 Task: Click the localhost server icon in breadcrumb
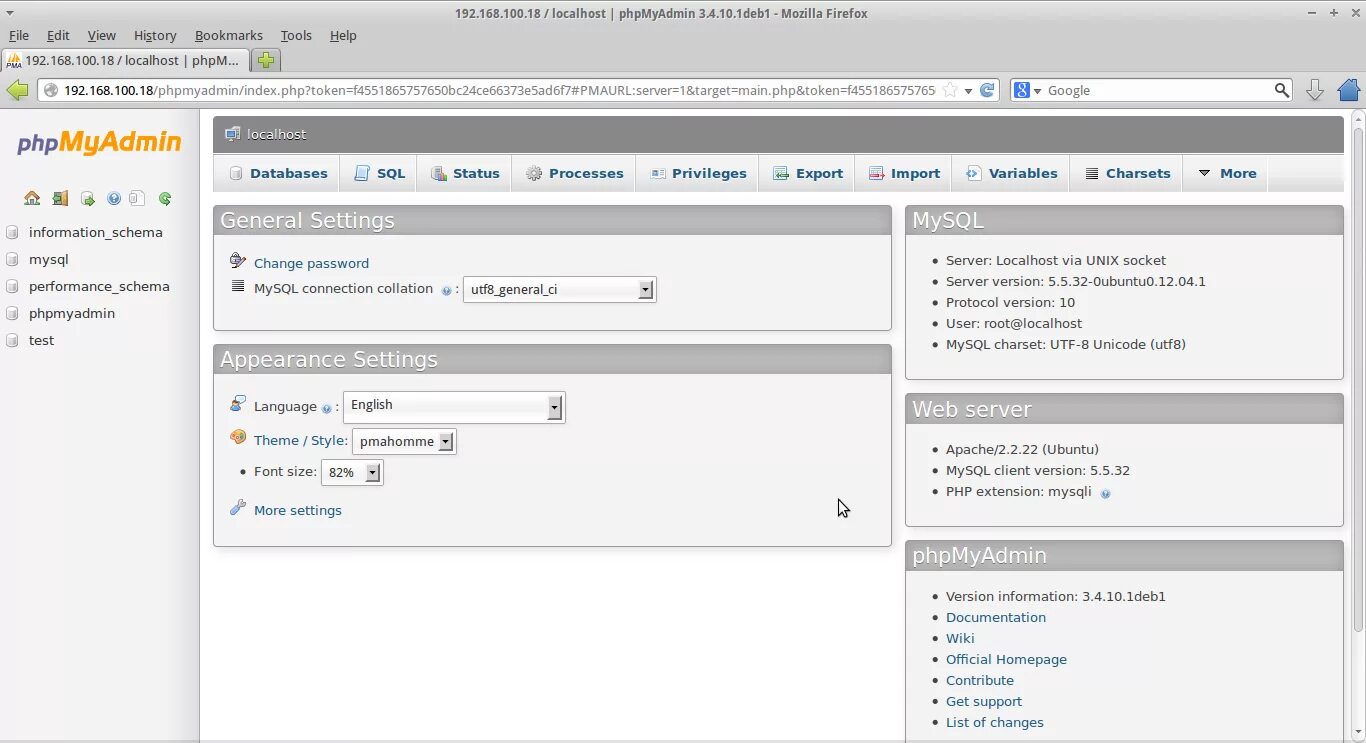click(232, 134)
